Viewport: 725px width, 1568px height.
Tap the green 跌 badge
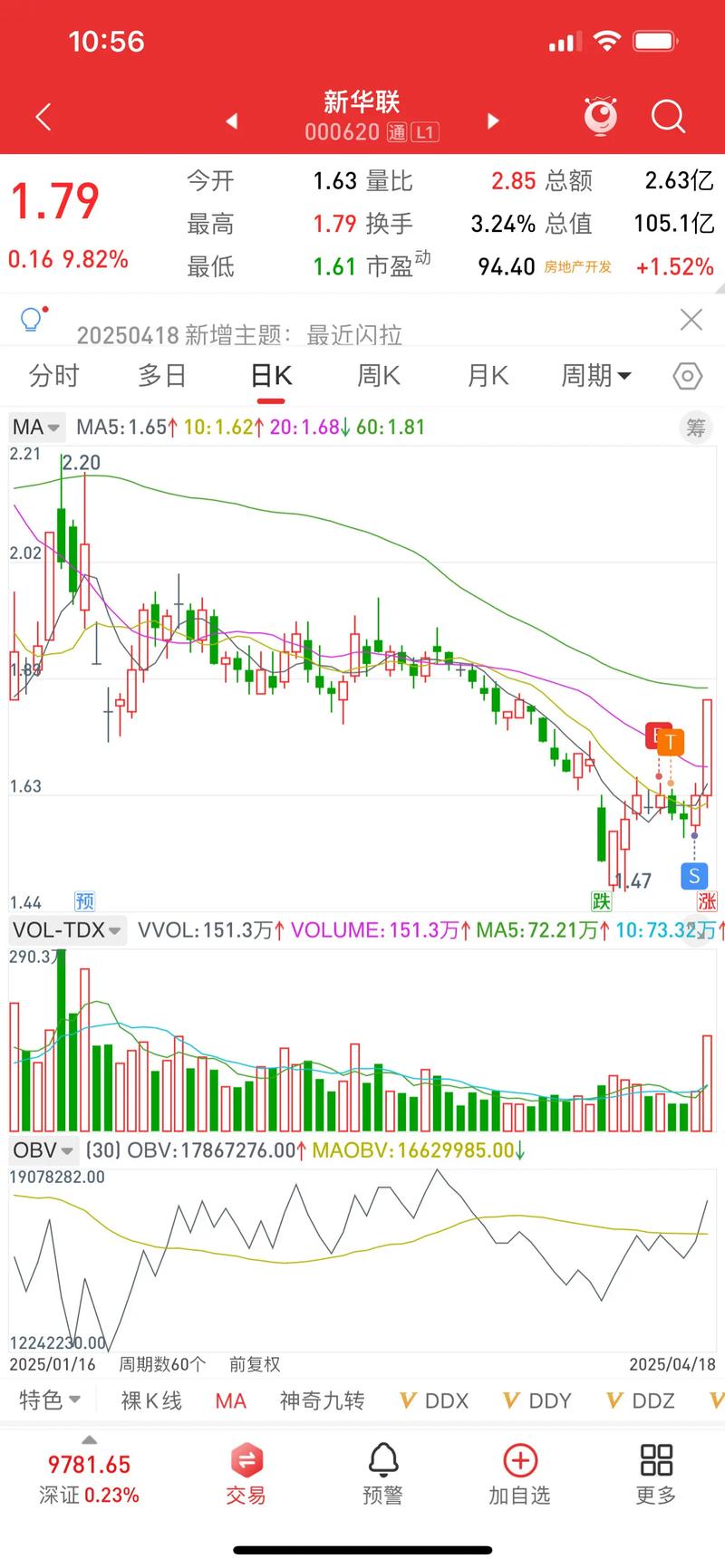(601, 900)
